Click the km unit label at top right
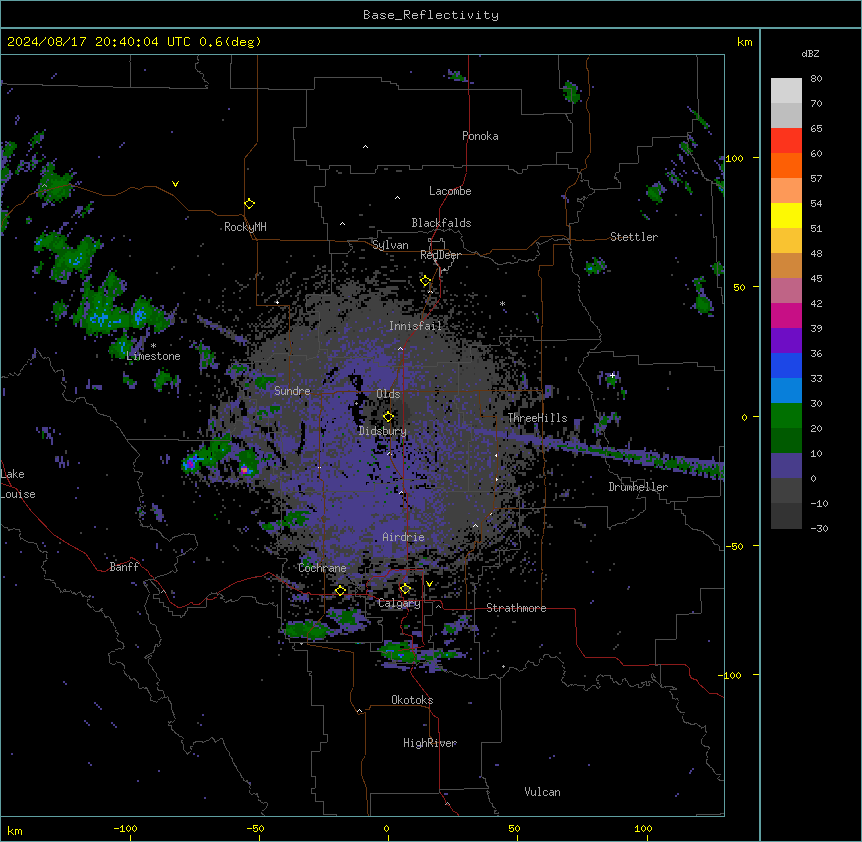This screenshot has width=862, height=842. pyautogui.click(x=744, y=42)
